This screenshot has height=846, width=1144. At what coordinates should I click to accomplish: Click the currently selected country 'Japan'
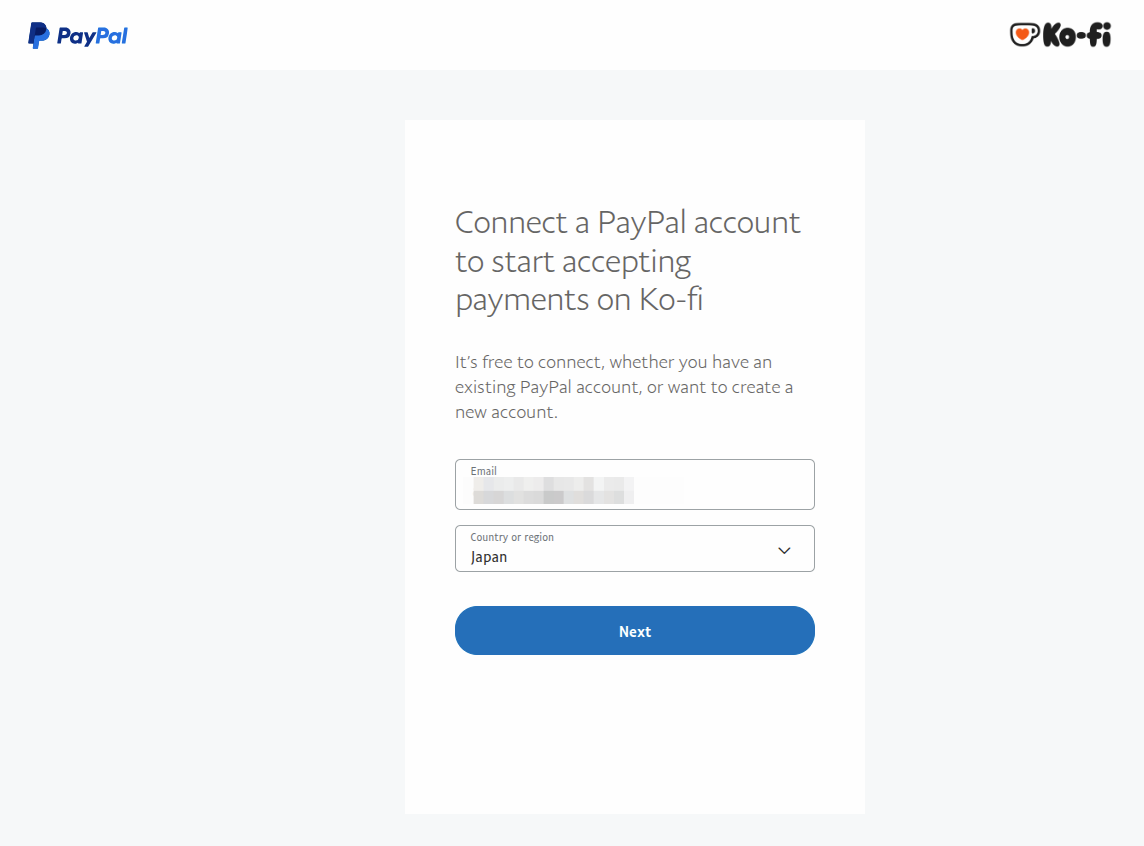pos(489,557)
